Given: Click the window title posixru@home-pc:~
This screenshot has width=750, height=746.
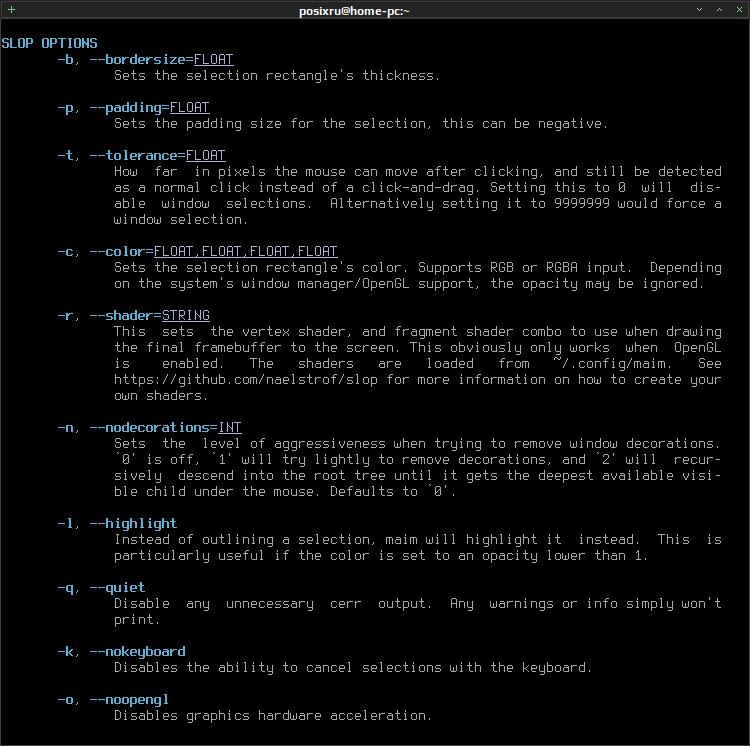Looking at the screenshot, I should pyautogui.click(x=354, y=11).
